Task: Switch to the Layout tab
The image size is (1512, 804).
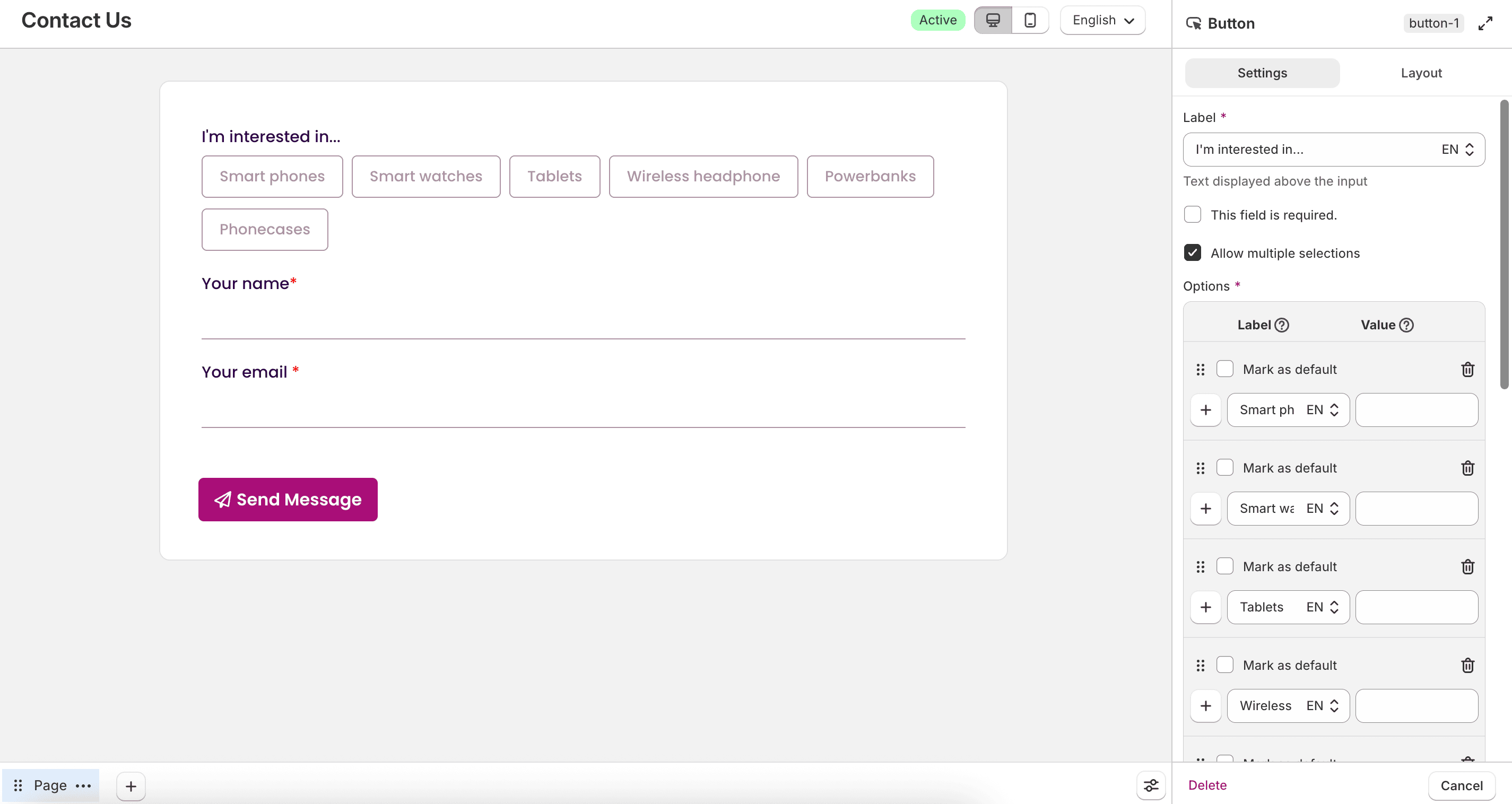Action: [1421, 73]
